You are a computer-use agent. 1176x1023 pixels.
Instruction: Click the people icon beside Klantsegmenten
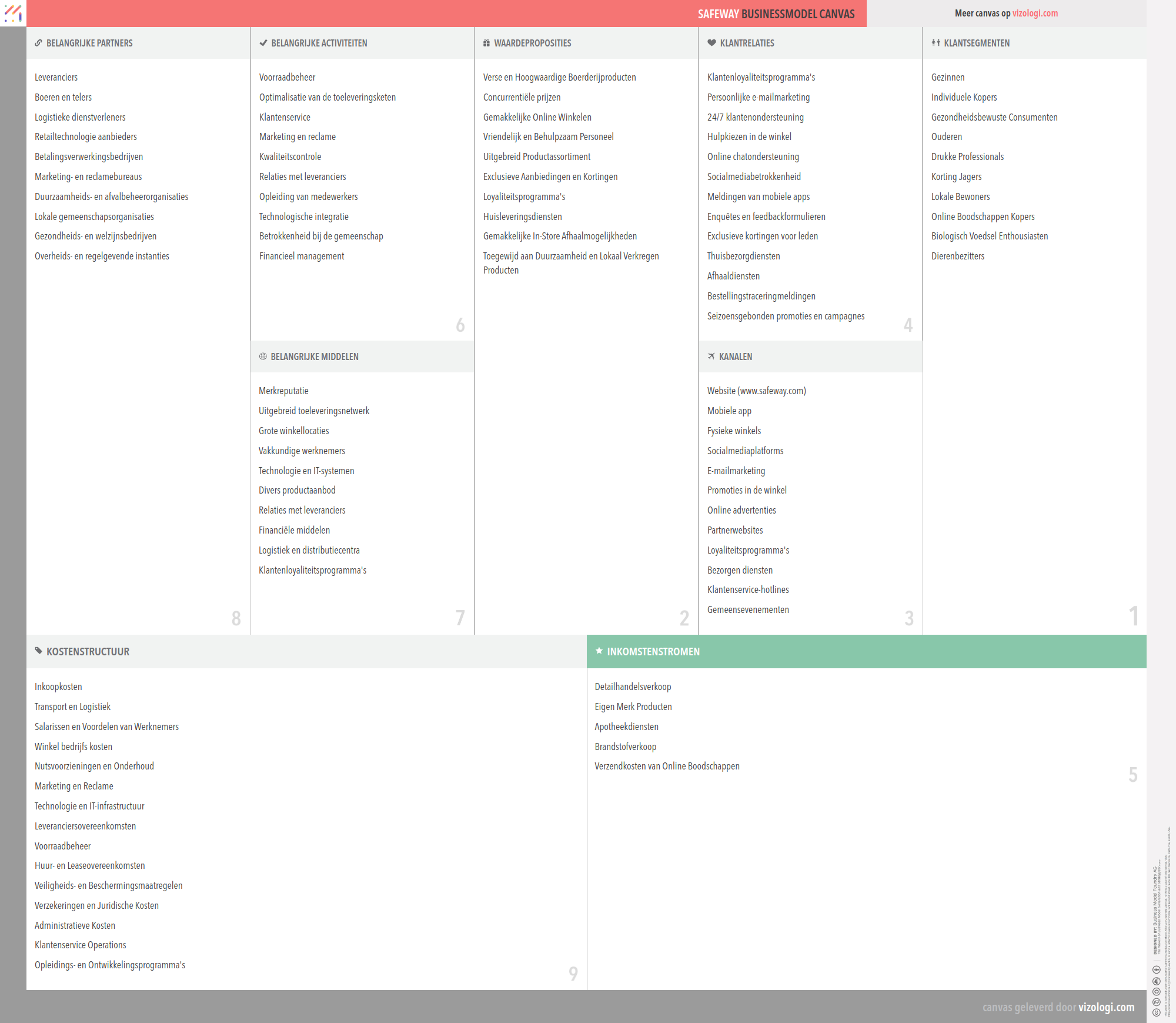pyautogui.click(x=936, y=43)
